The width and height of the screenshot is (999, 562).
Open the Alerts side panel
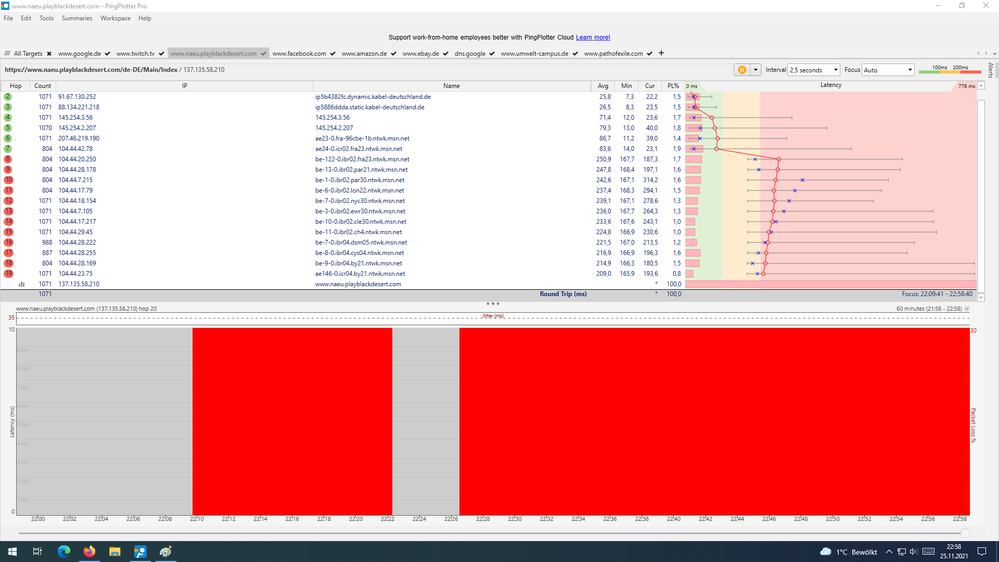(x=991, y=70)
